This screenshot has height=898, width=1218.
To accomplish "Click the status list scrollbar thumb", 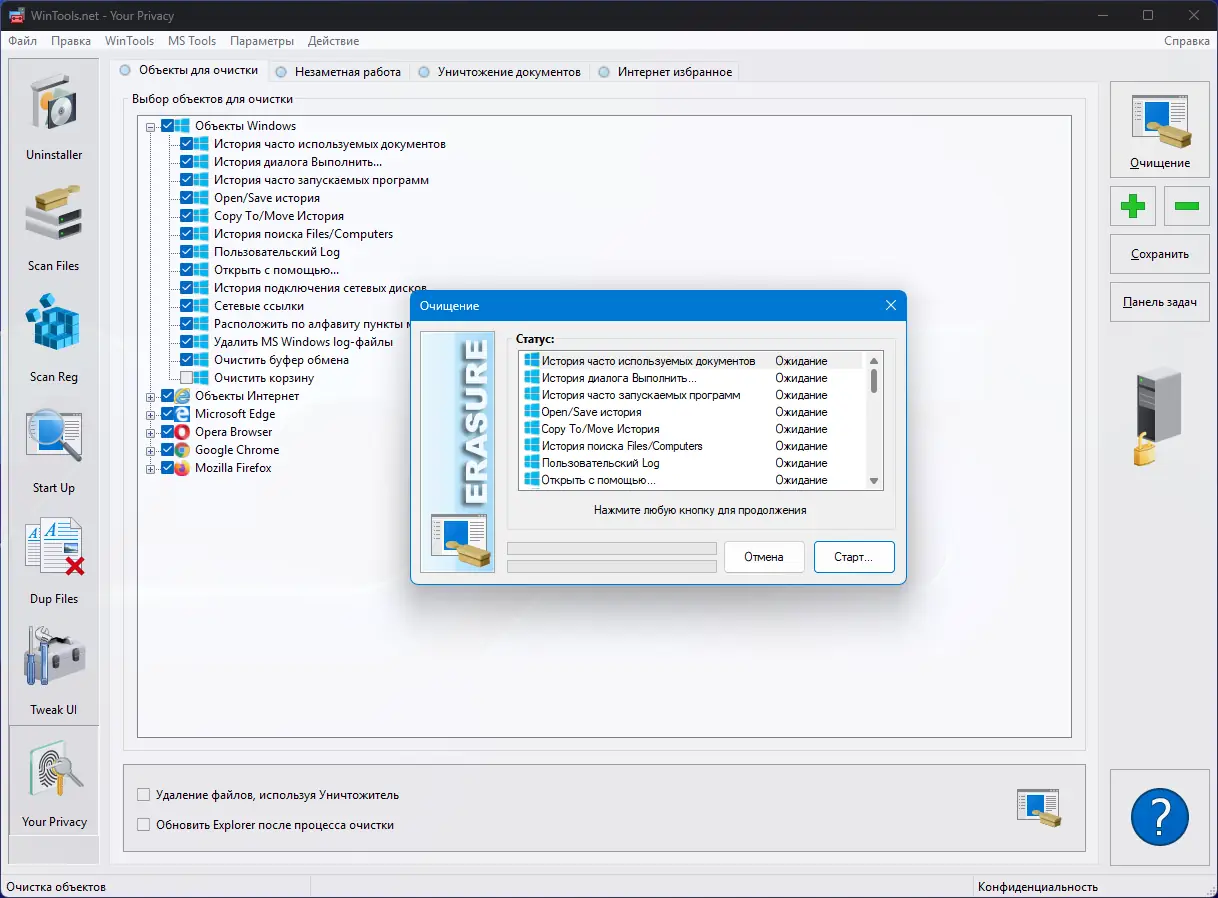I will (874, 382).
